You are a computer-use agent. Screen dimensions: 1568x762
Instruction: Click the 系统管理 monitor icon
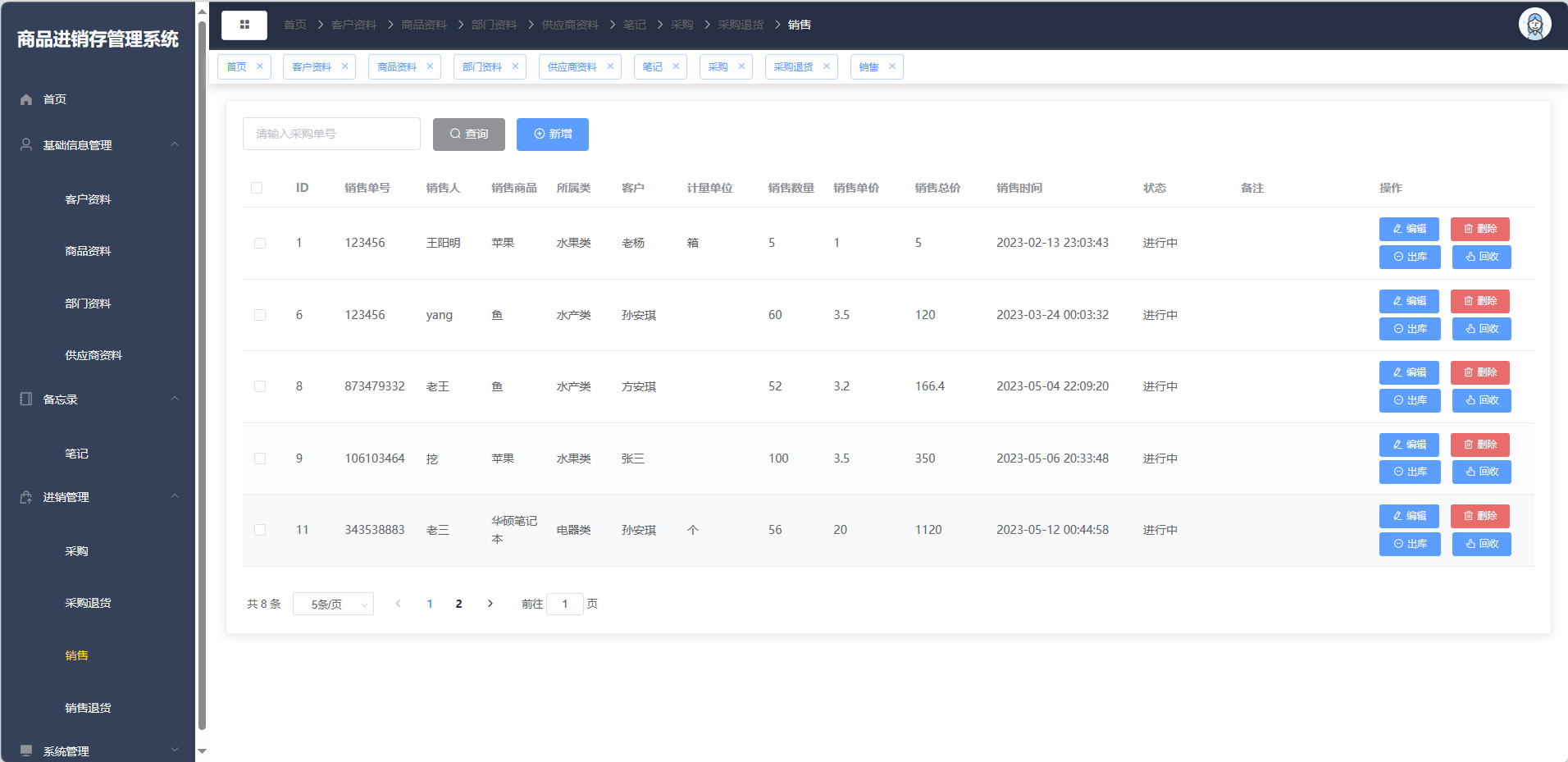26,751
